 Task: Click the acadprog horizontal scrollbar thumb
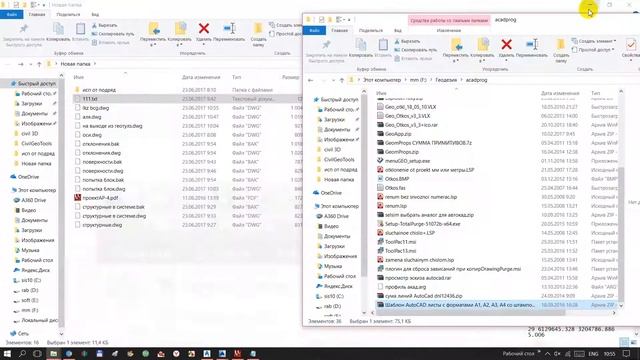pos(471,313)
